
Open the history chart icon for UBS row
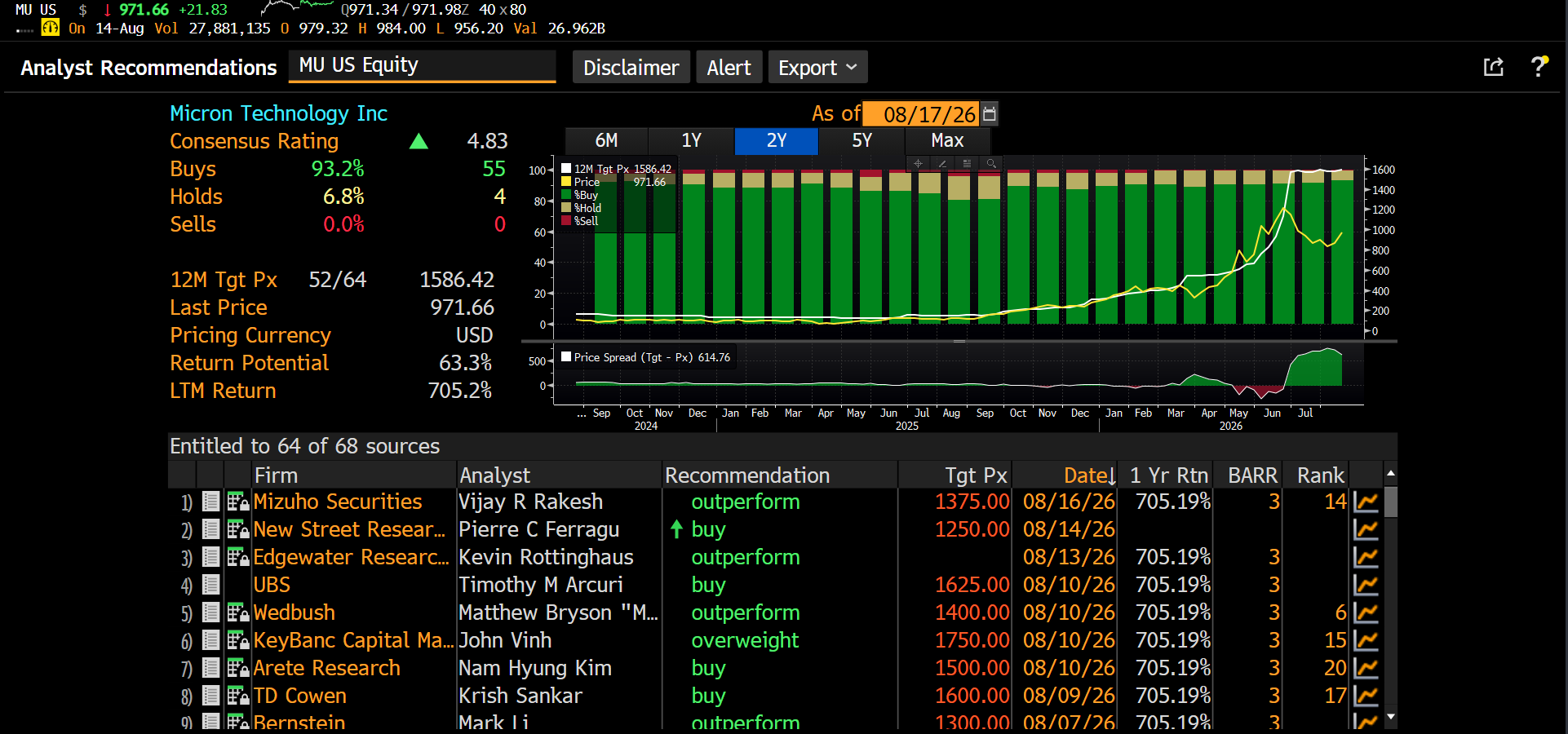click(x=1366, y=585)
